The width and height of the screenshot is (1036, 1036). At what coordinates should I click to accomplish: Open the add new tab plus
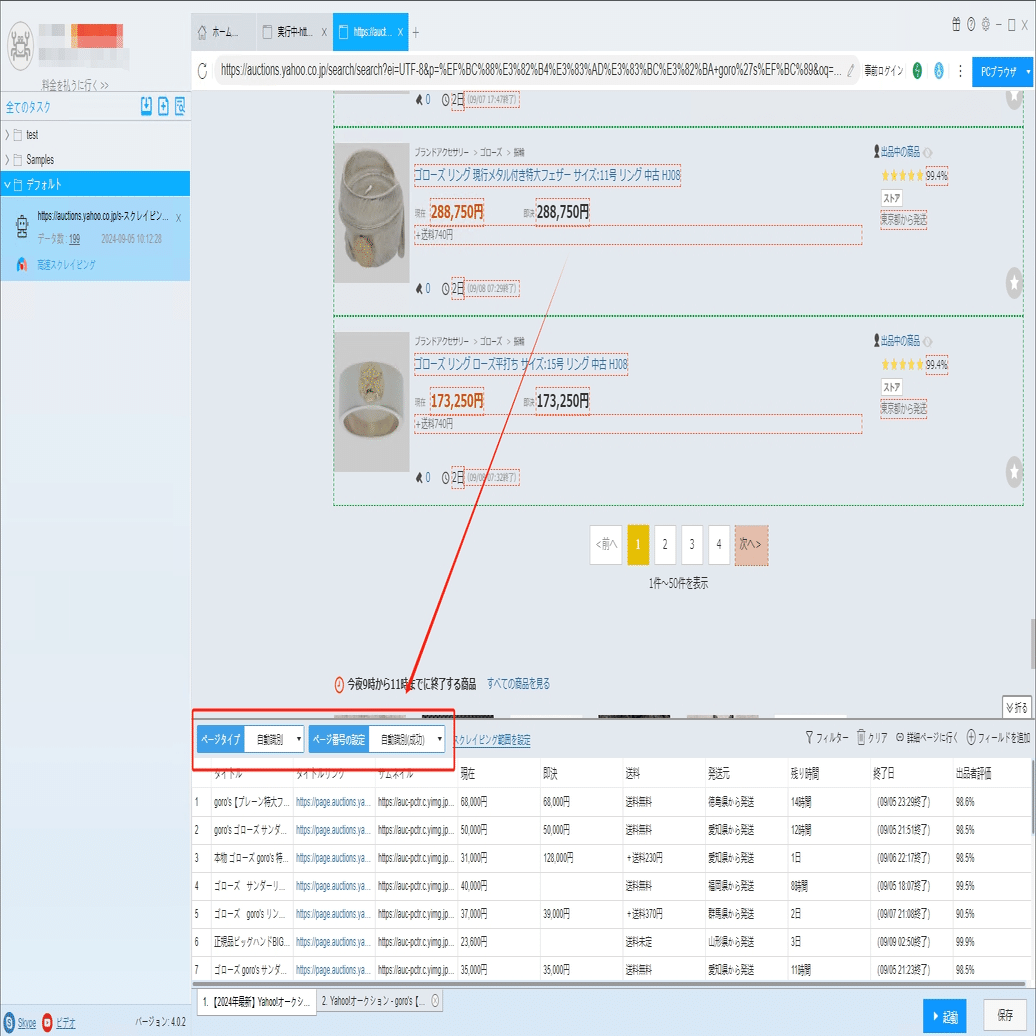click(x=416, y=32)
